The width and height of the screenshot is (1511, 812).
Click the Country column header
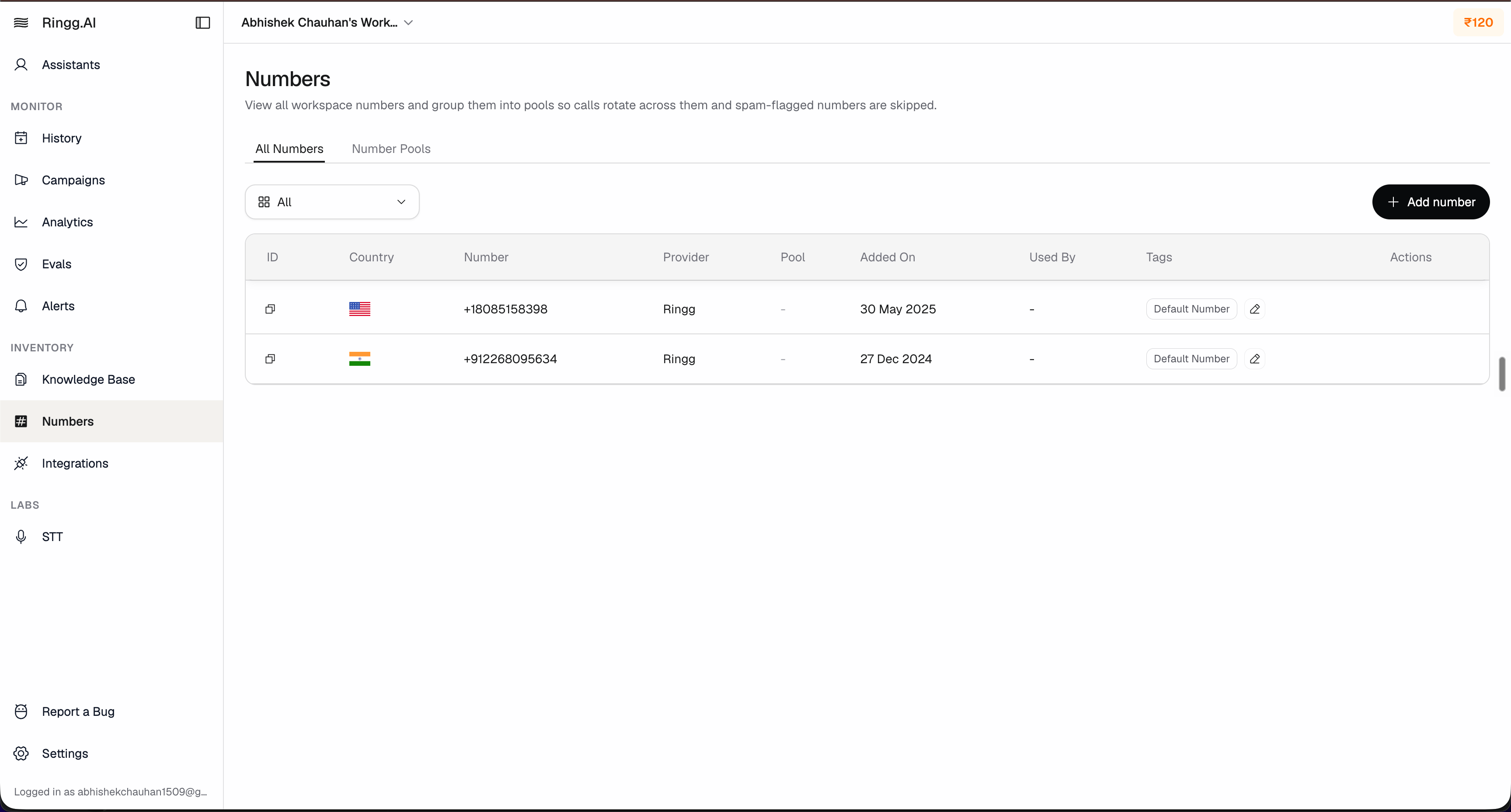tap(371, 257)
